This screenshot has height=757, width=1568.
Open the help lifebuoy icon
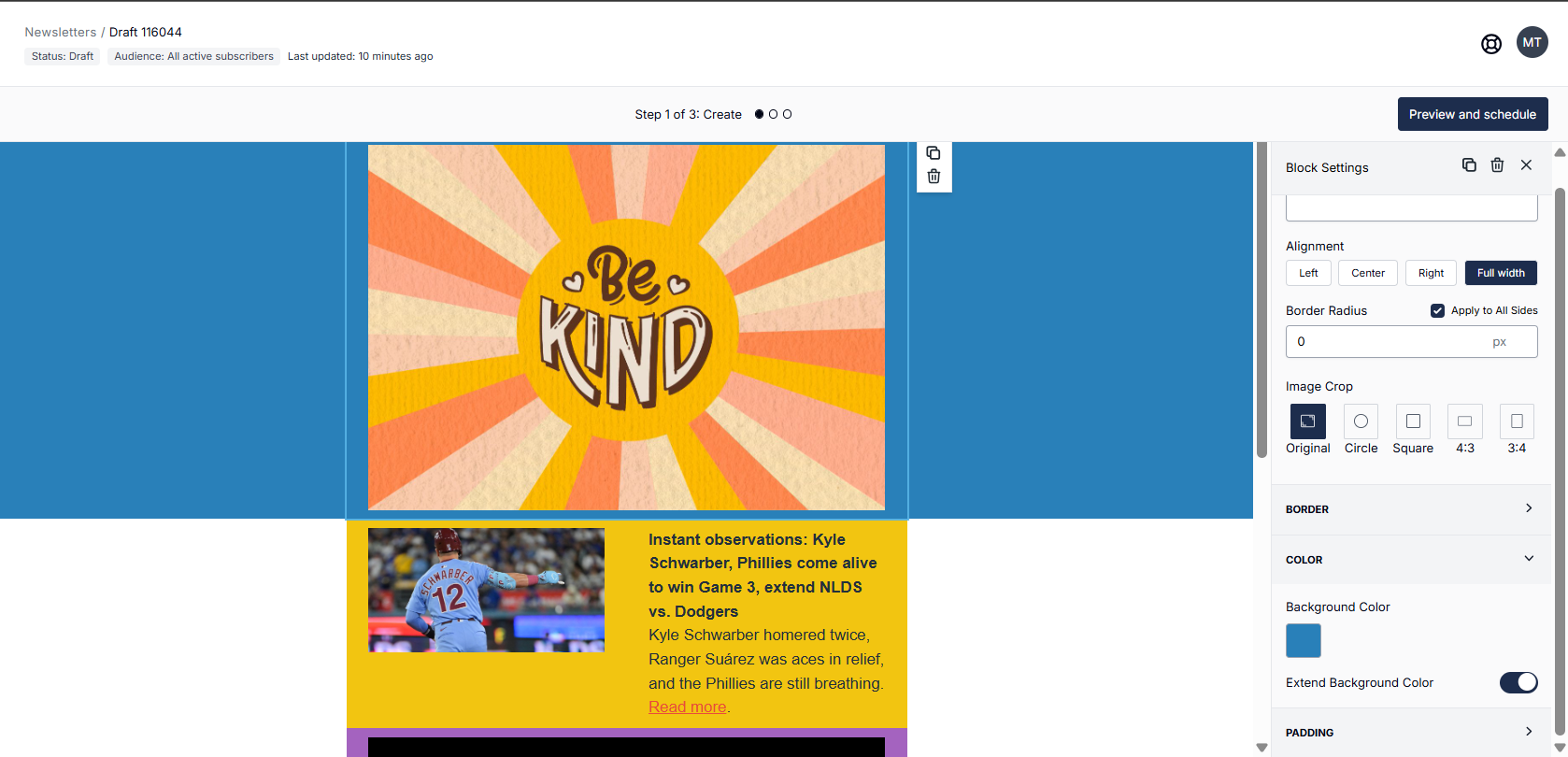coord(1491,44)
